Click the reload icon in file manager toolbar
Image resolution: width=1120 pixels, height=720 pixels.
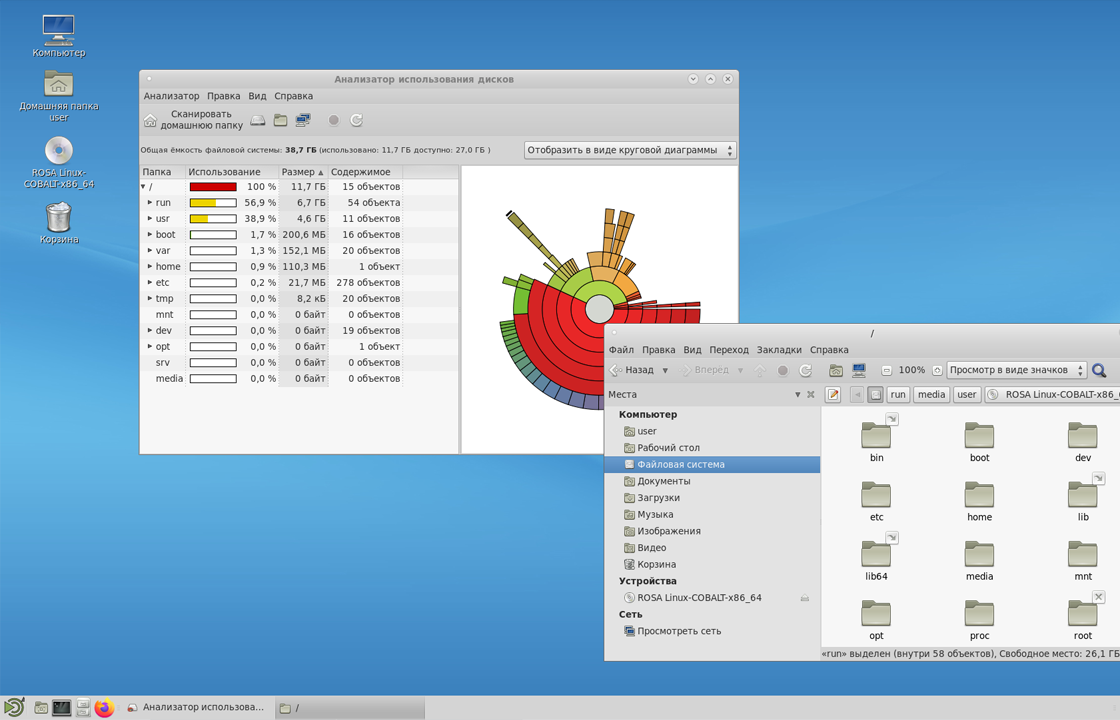(806, 371)
